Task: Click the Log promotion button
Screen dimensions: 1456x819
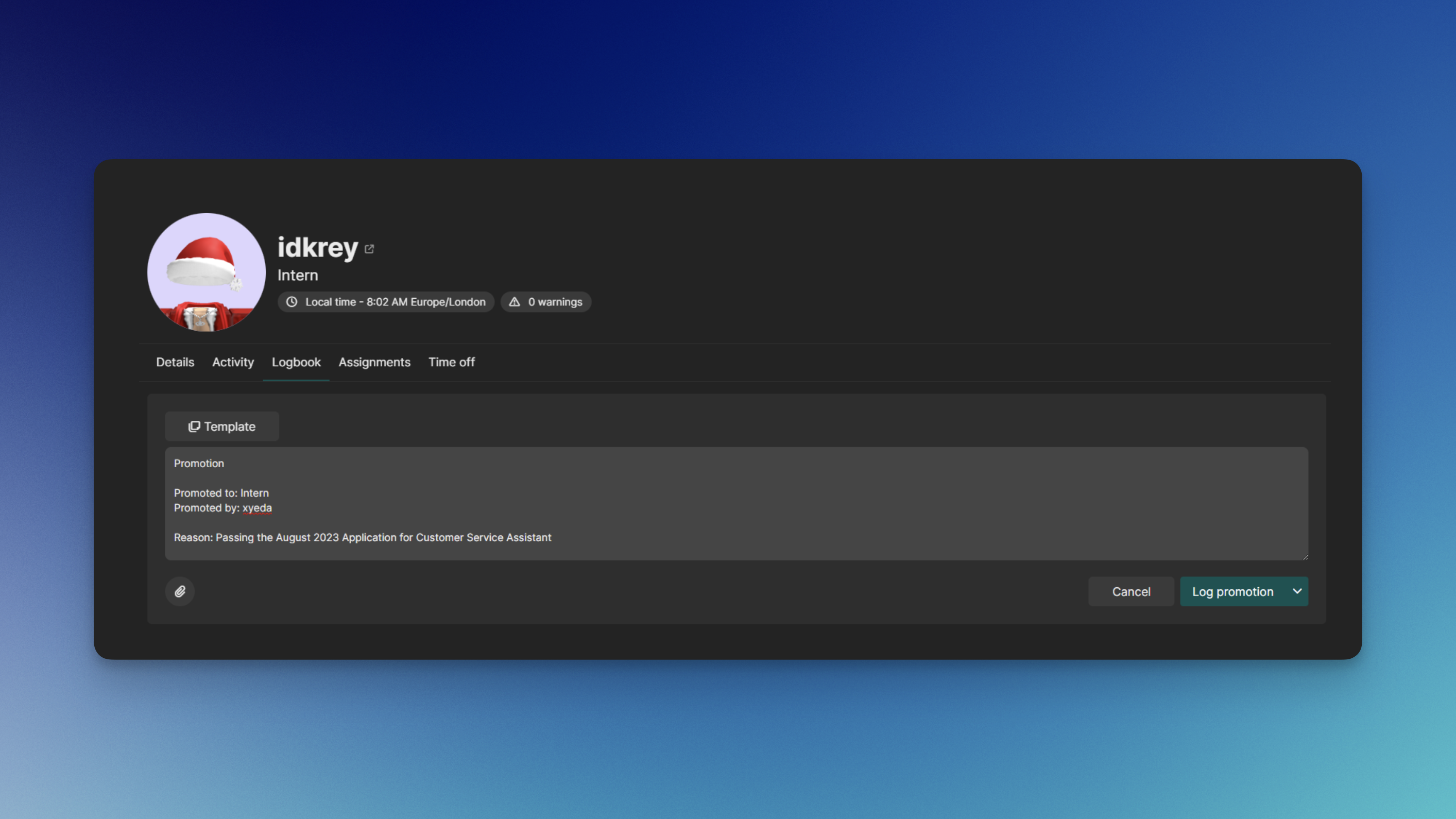Action: pyautogui.click(x=1232, y=591)
